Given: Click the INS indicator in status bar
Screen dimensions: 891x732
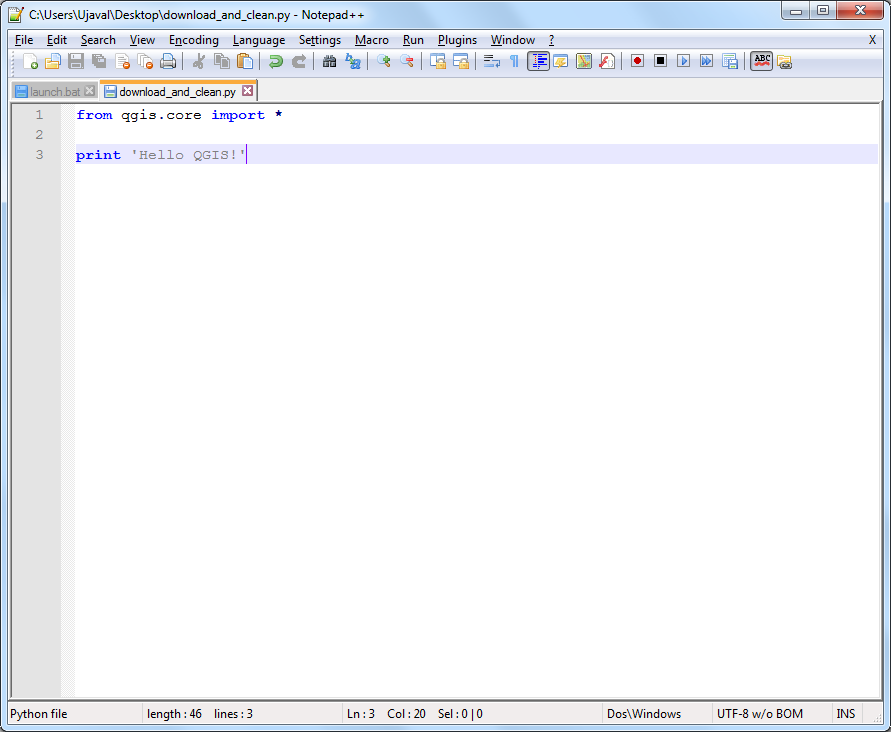Looking at the screenshot, I should pos(845,714).
